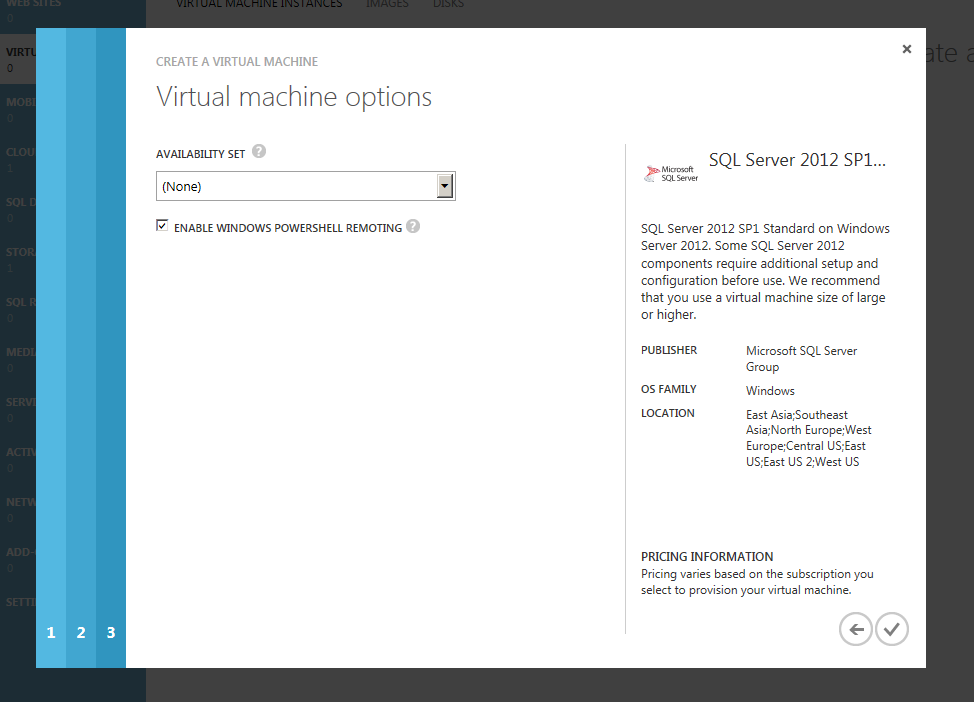Image resolution: width=974 pixels, height=702 pixels.
Task: Click help icon next to PowerShell Remoting
Action: pyautogui.click(x=413, y=227)
